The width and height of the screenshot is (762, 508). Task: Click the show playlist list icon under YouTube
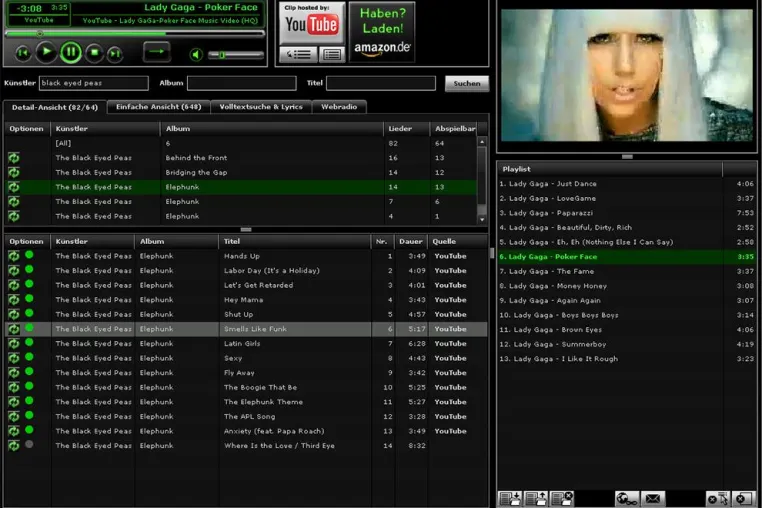(x=298, y=54)
